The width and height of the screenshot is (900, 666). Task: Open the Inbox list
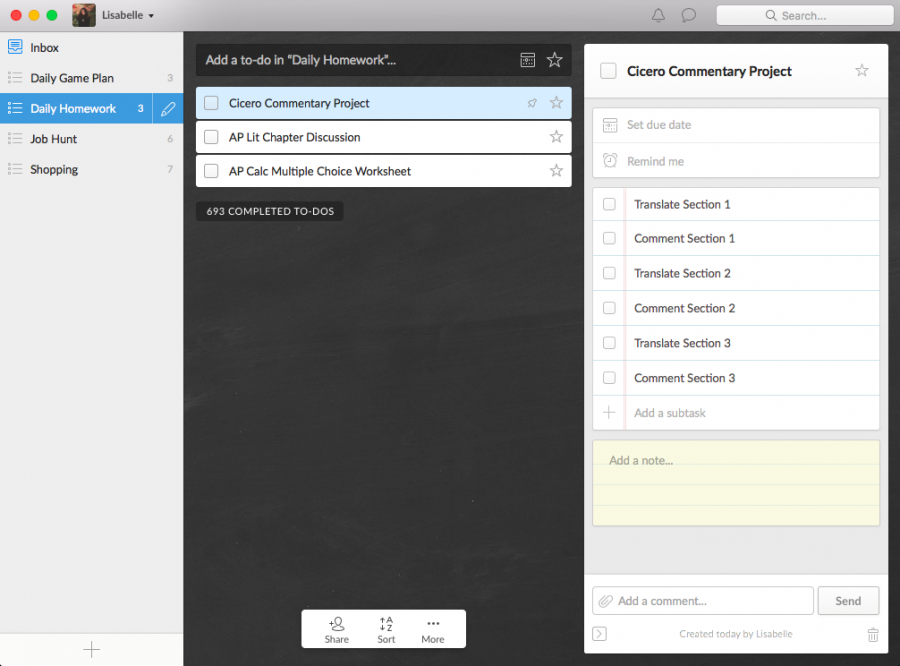[x=91, y=48]
